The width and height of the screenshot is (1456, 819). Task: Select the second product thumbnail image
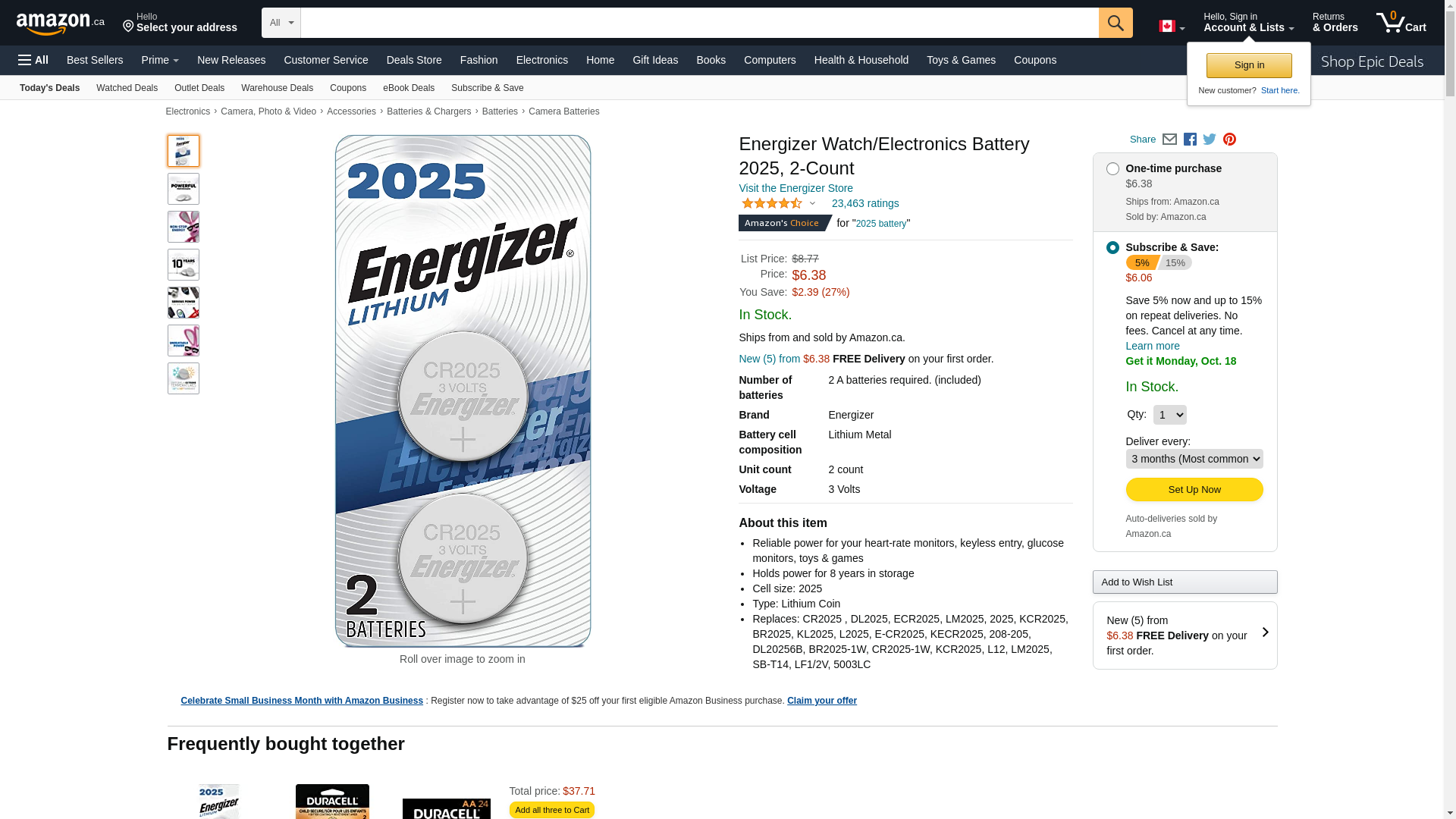[184, 189]
